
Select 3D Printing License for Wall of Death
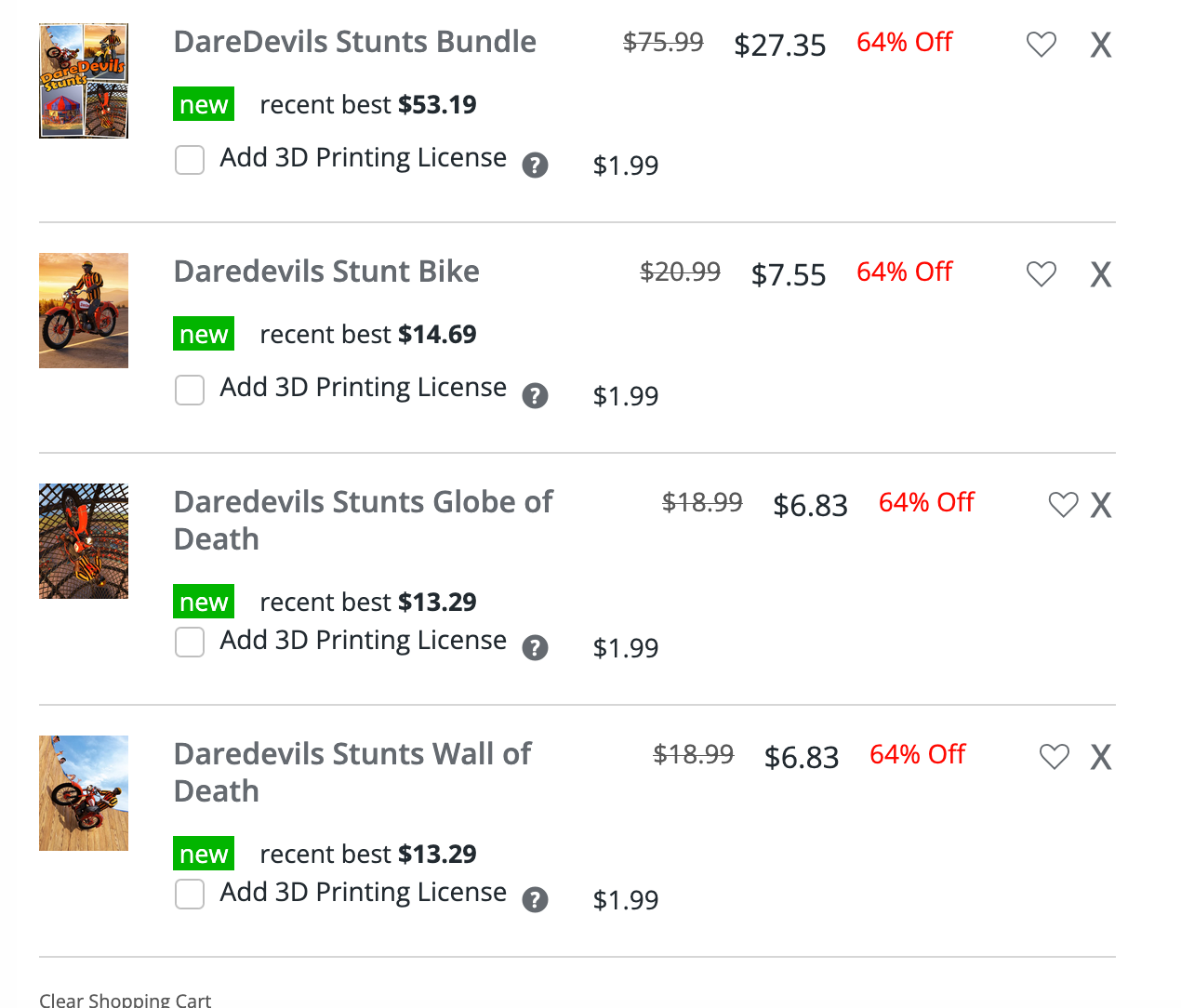click(x=190, y=895)
